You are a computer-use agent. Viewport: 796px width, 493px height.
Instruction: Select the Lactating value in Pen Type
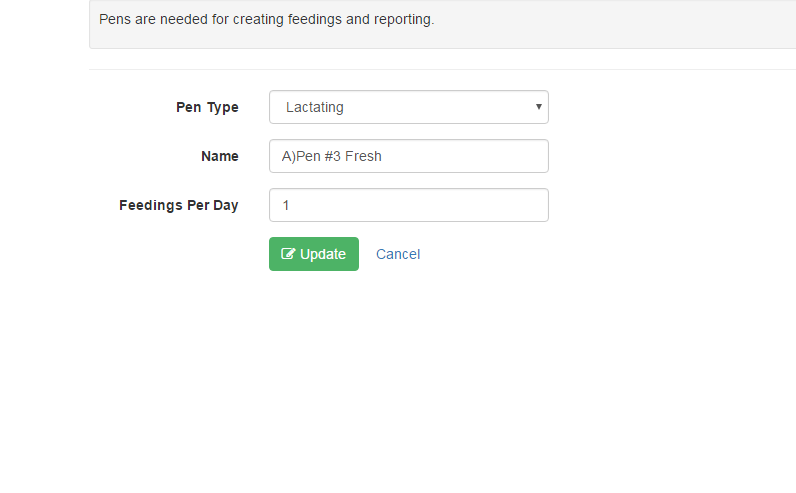tap(315, 107)
